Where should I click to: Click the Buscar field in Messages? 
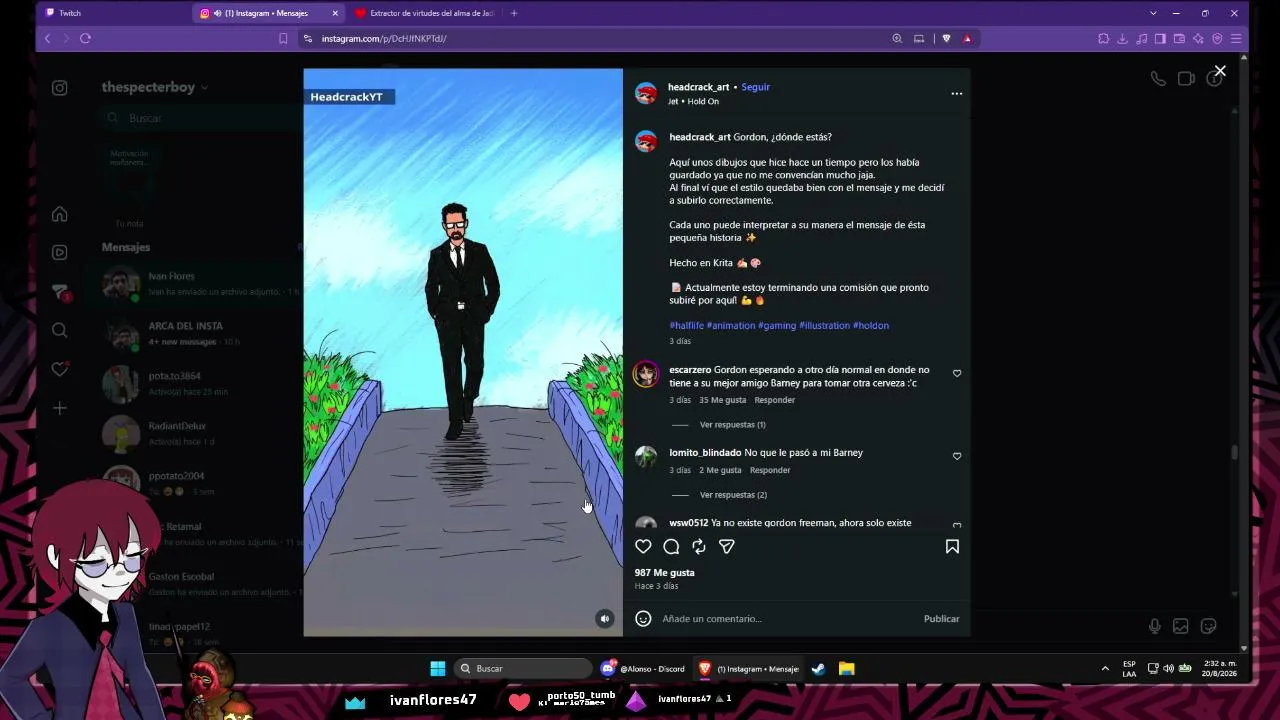200,118
